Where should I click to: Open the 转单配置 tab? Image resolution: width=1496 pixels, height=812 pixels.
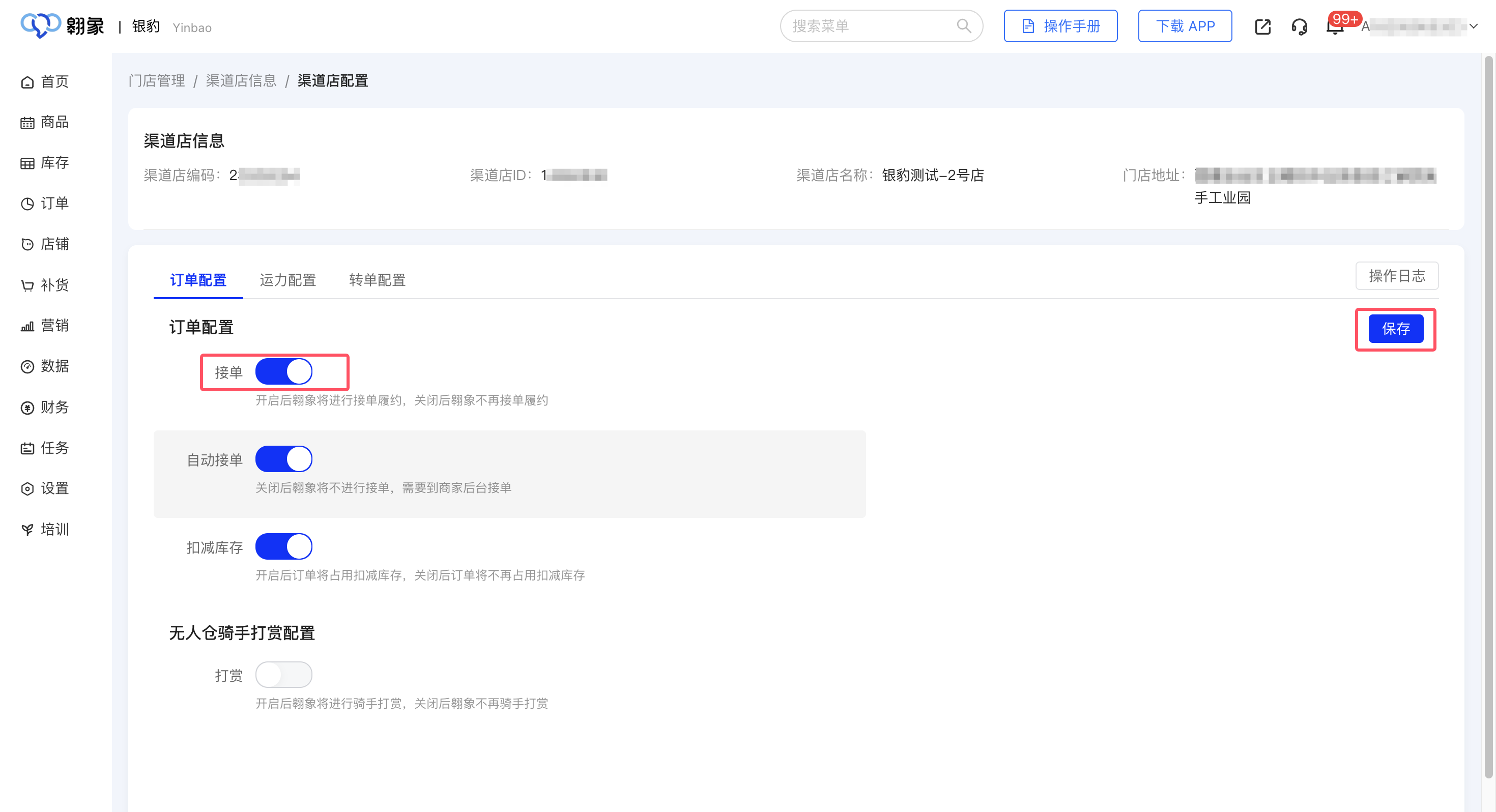click(x=377, y=280)
